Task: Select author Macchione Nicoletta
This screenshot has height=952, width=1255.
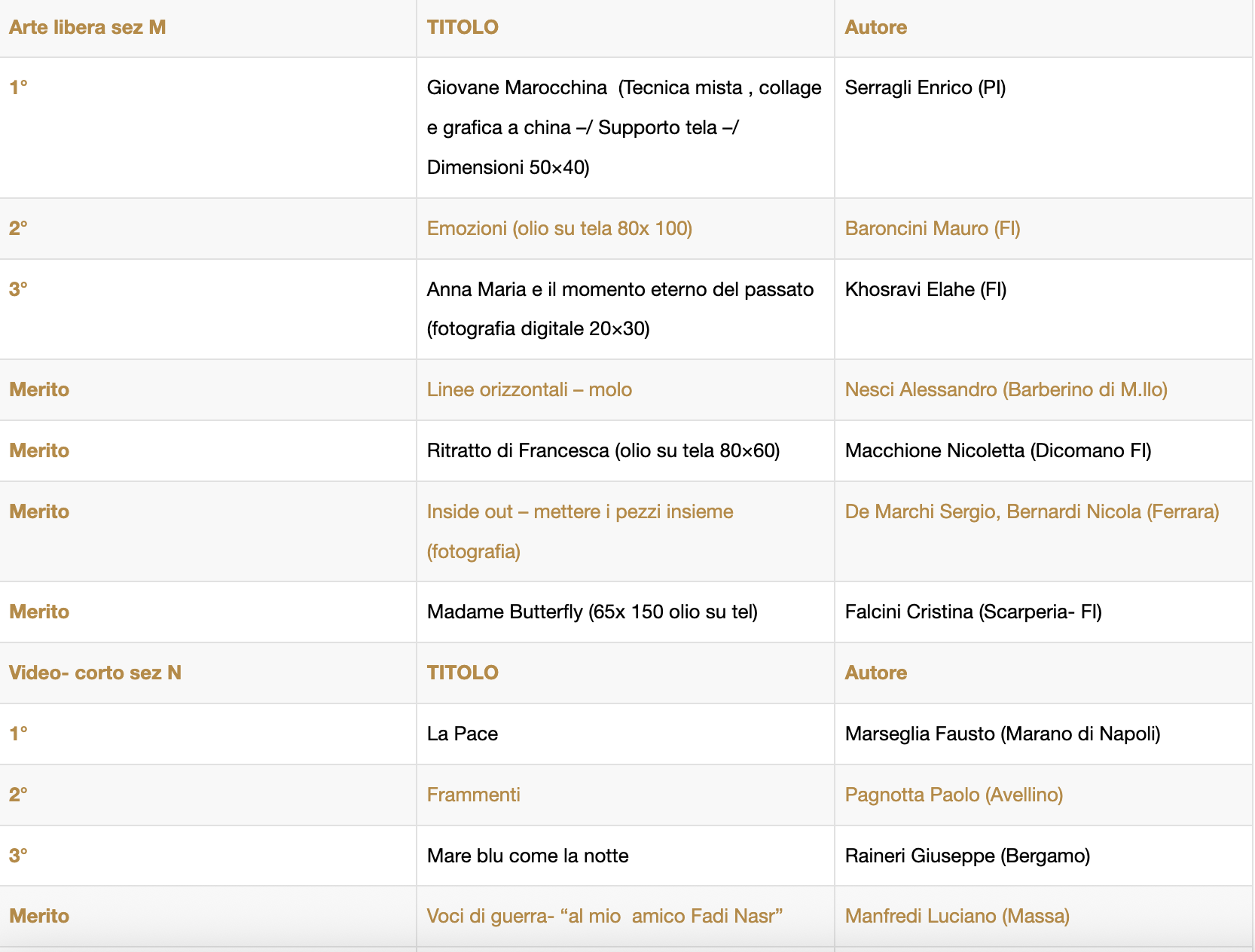Action: 997,451
